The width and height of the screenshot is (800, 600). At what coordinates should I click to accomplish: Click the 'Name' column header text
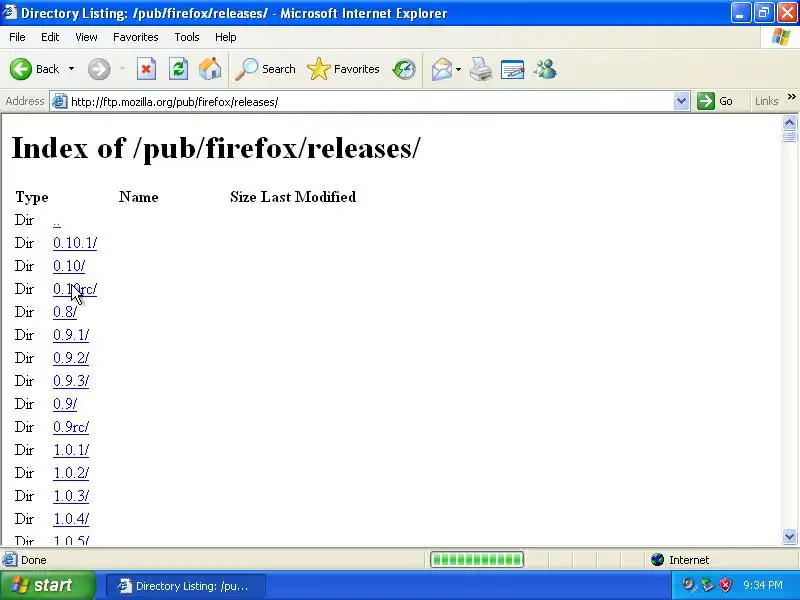point(138,197)
